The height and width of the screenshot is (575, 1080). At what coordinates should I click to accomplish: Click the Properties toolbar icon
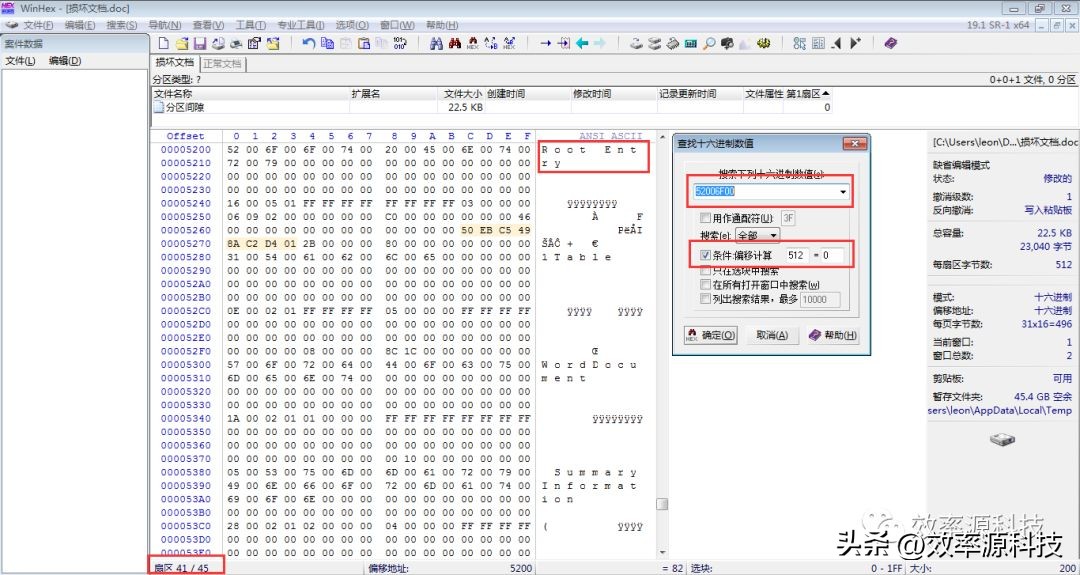click(x=254, y=43)
